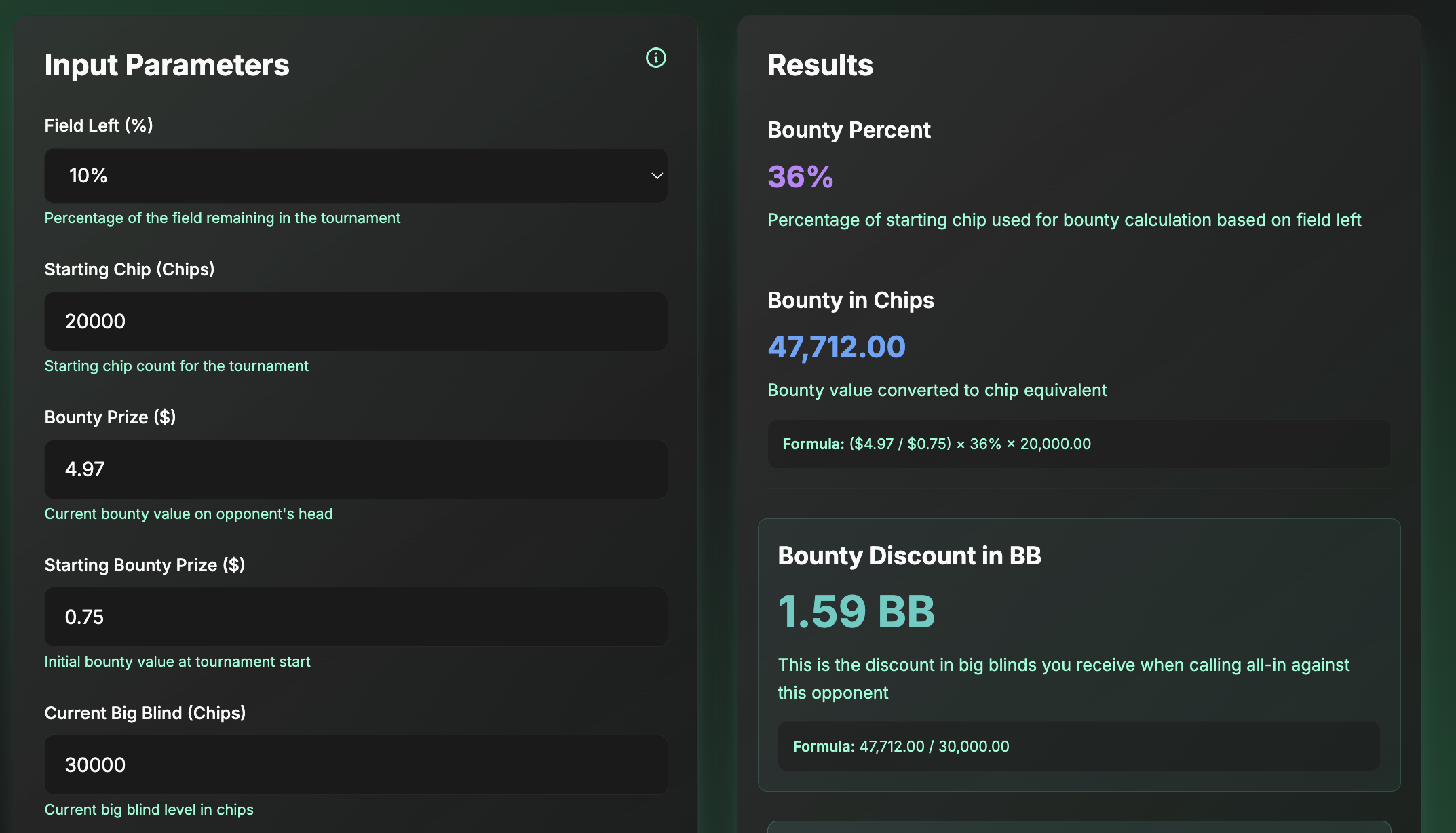Viewport: 1456px width, 833px height.
Task: Select the Bounty in Chips value
Action: click(836, 347)
